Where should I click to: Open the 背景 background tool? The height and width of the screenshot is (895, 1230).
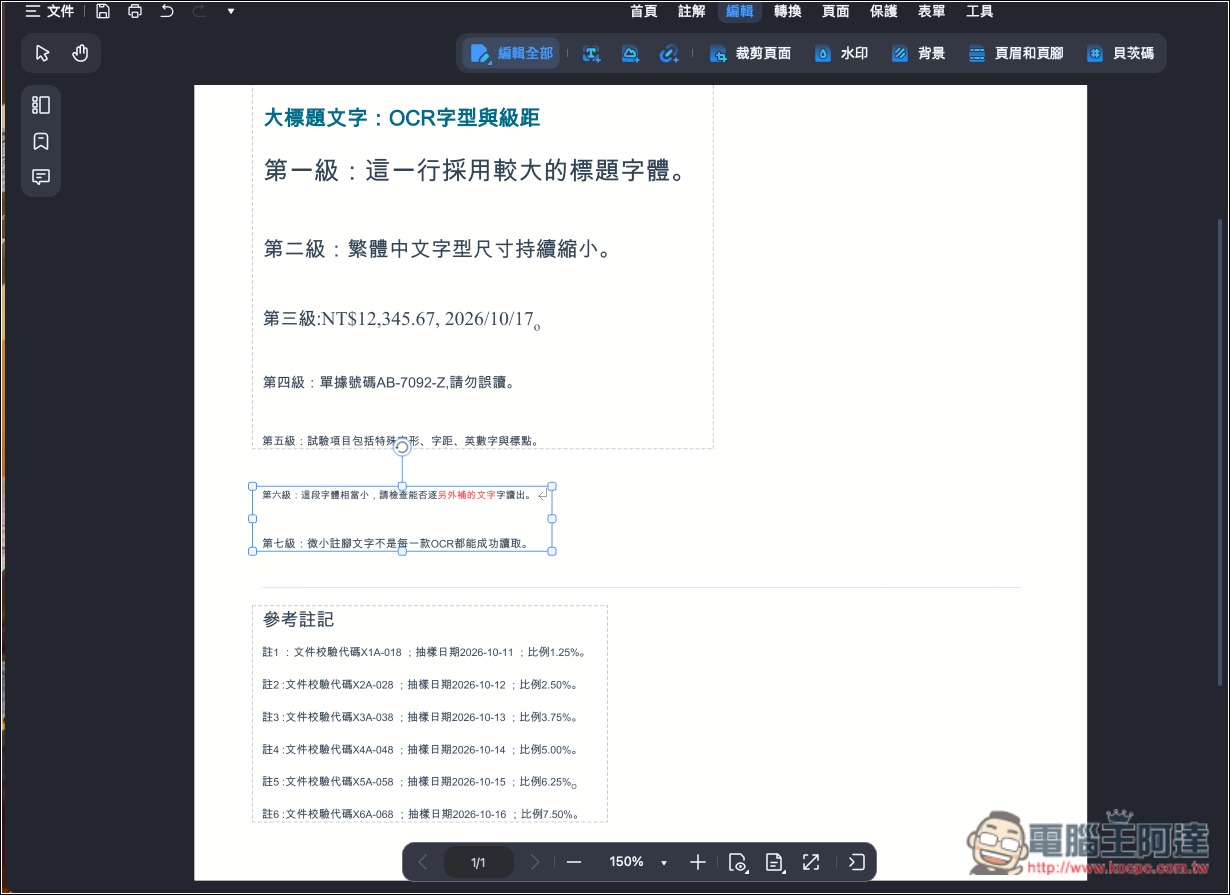[918, 54]
